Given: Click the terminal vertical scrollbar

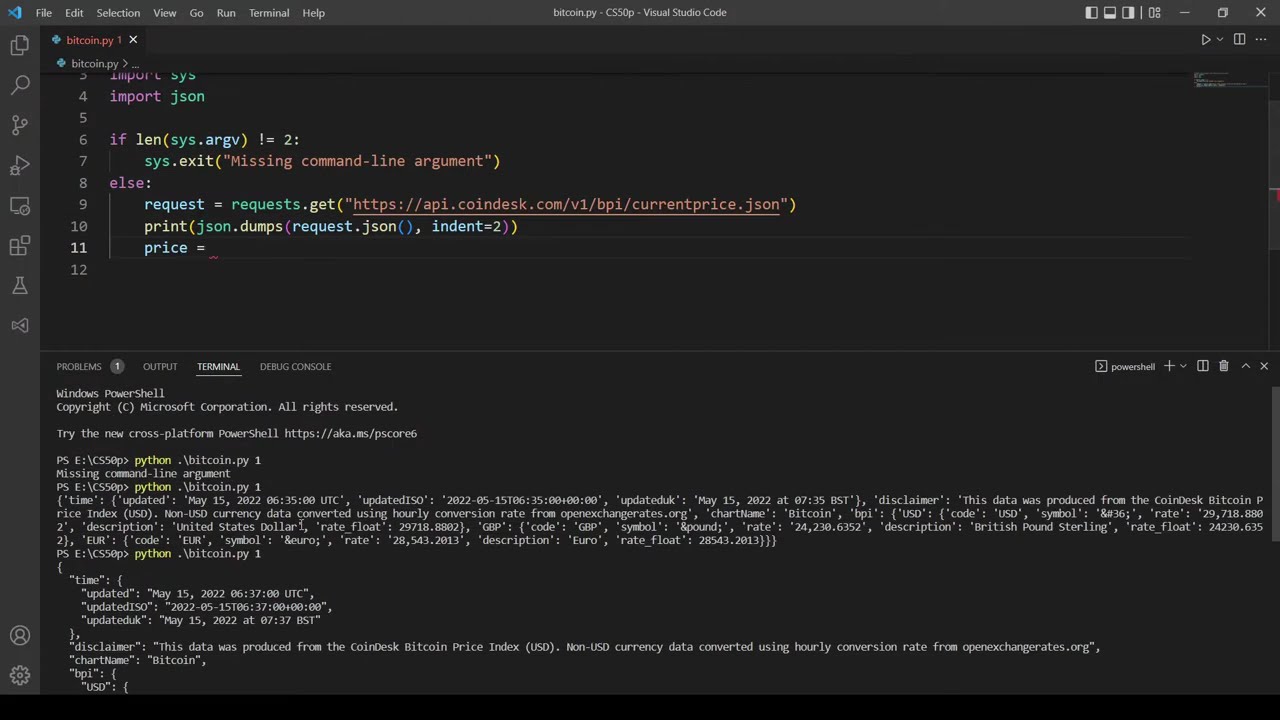Looking at the screenshot, I should pyautogui.click(x=1274, y=465).
